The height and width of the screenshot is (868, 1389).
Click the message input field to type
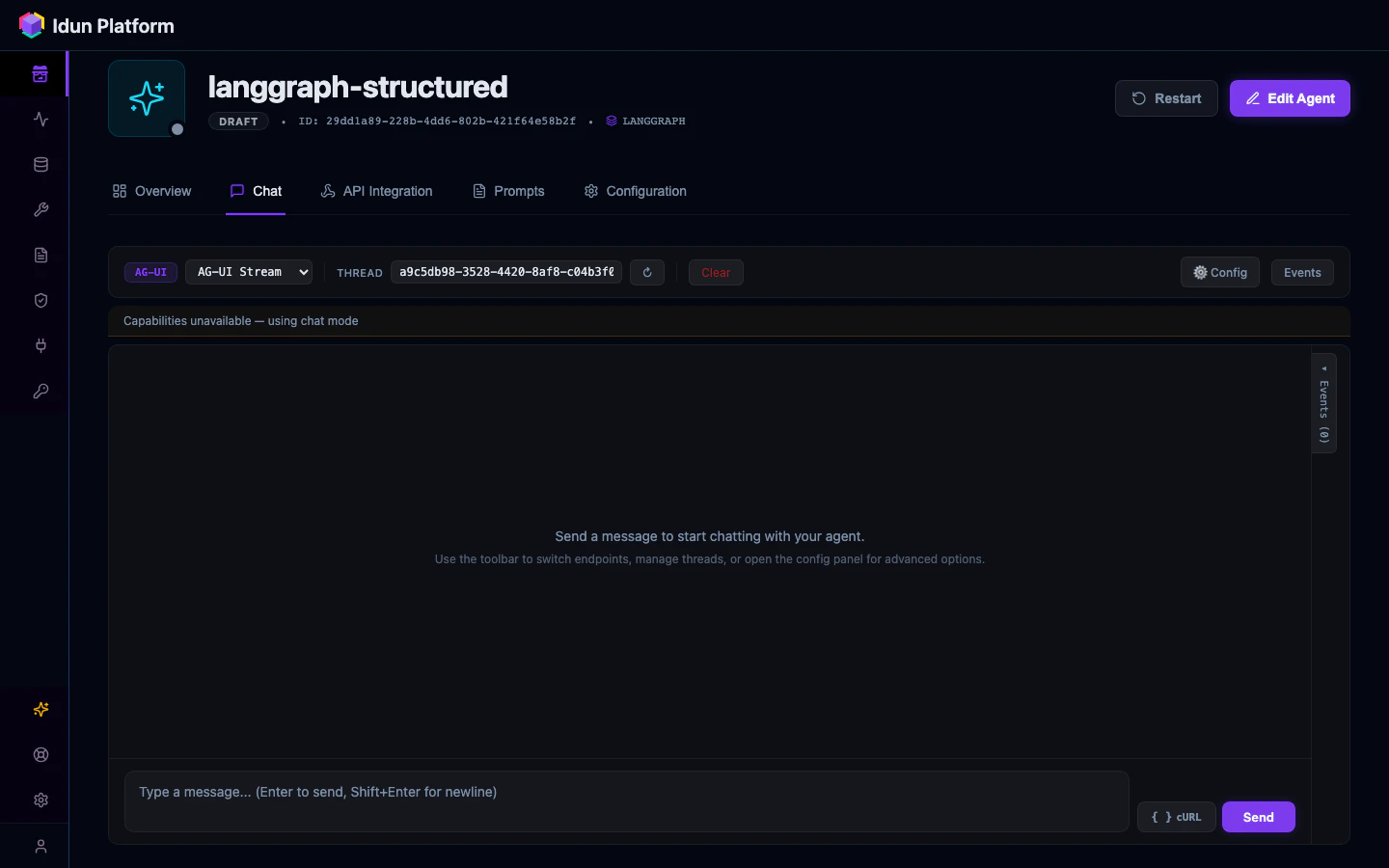tap(625, 801)
